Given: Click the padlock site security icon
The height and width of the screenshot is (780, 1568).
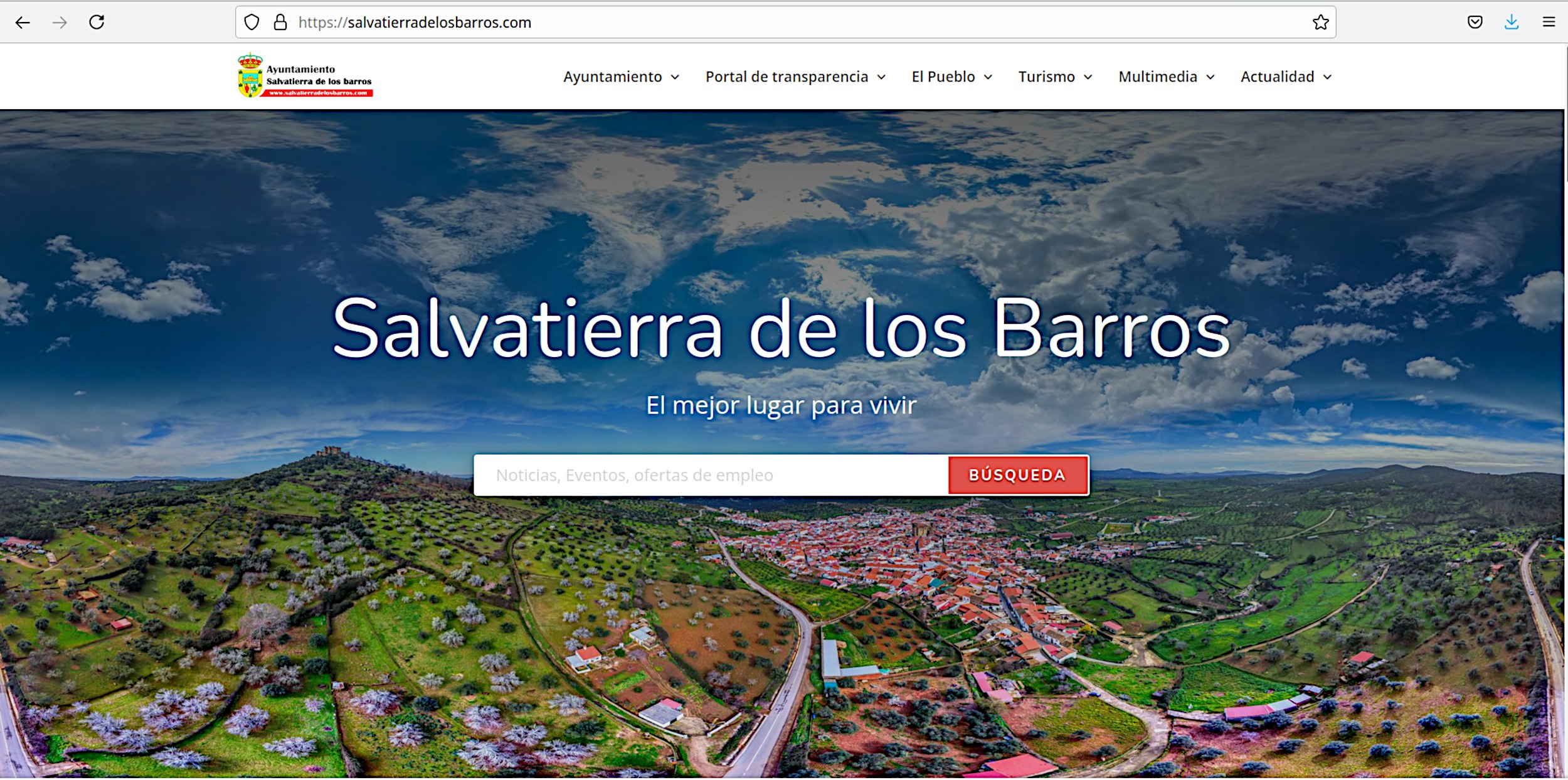Looking at the screenshot, I should pyautogui.click(x=280, y=23).
